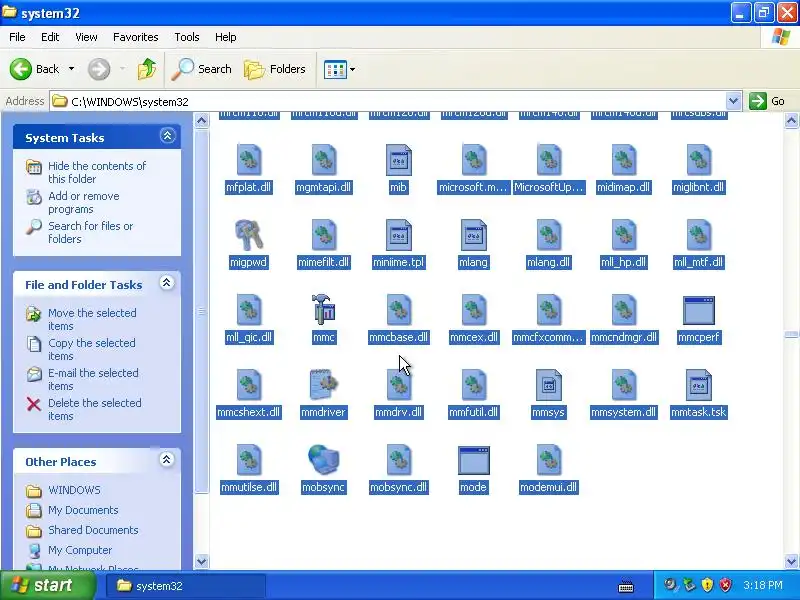800x600 pixels.
Task: Click the taskbar keyboard icon
Action: point(626,587)
